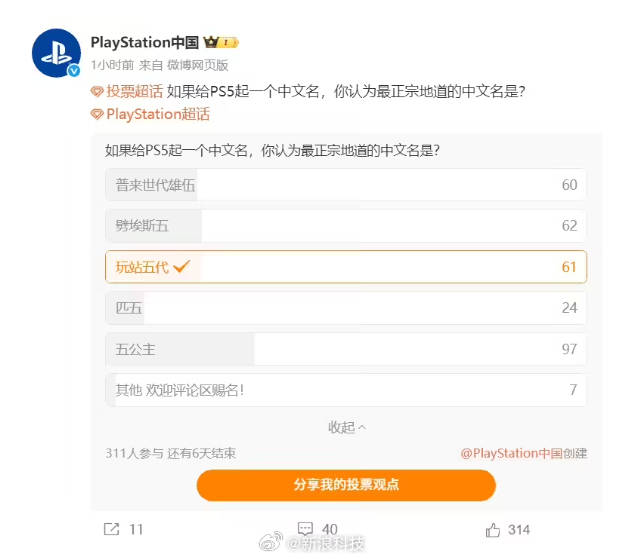This screenshot has width=628, height=559.
Task: Click the 投票超话 diamond topic icon
Action: (x=97, y=92)
